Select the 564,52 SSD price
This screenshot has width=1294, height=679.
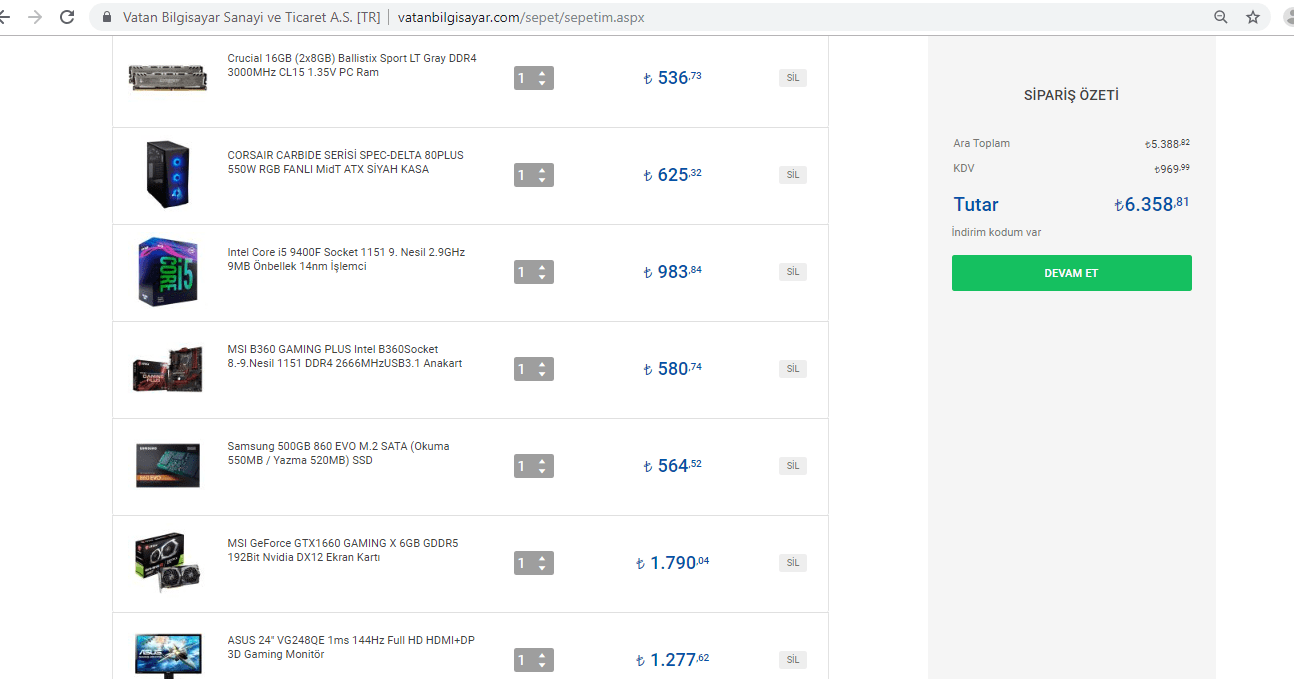pos(672,465)
